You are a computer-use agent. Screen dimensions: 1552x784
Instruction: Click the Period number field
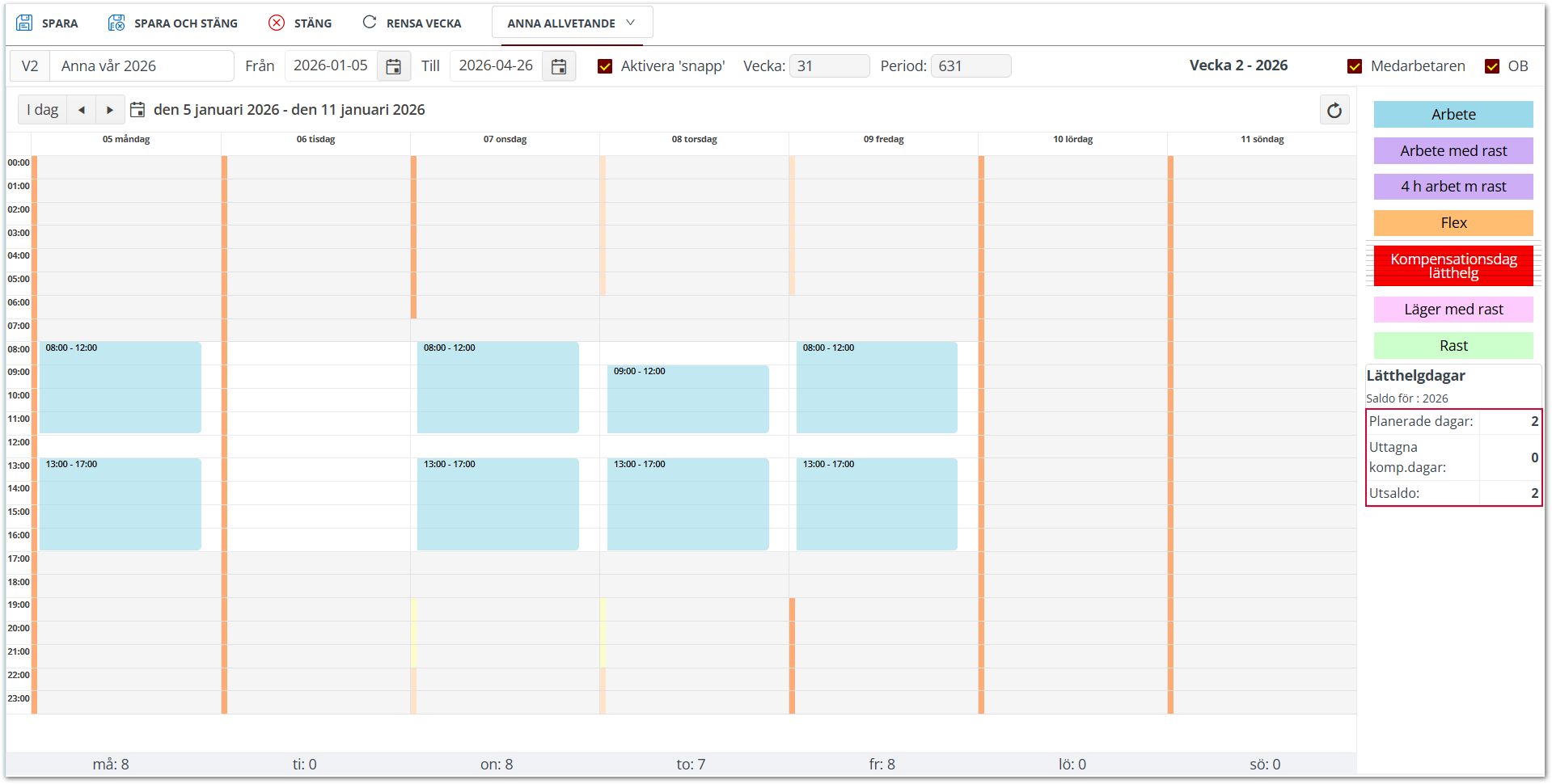971,66
